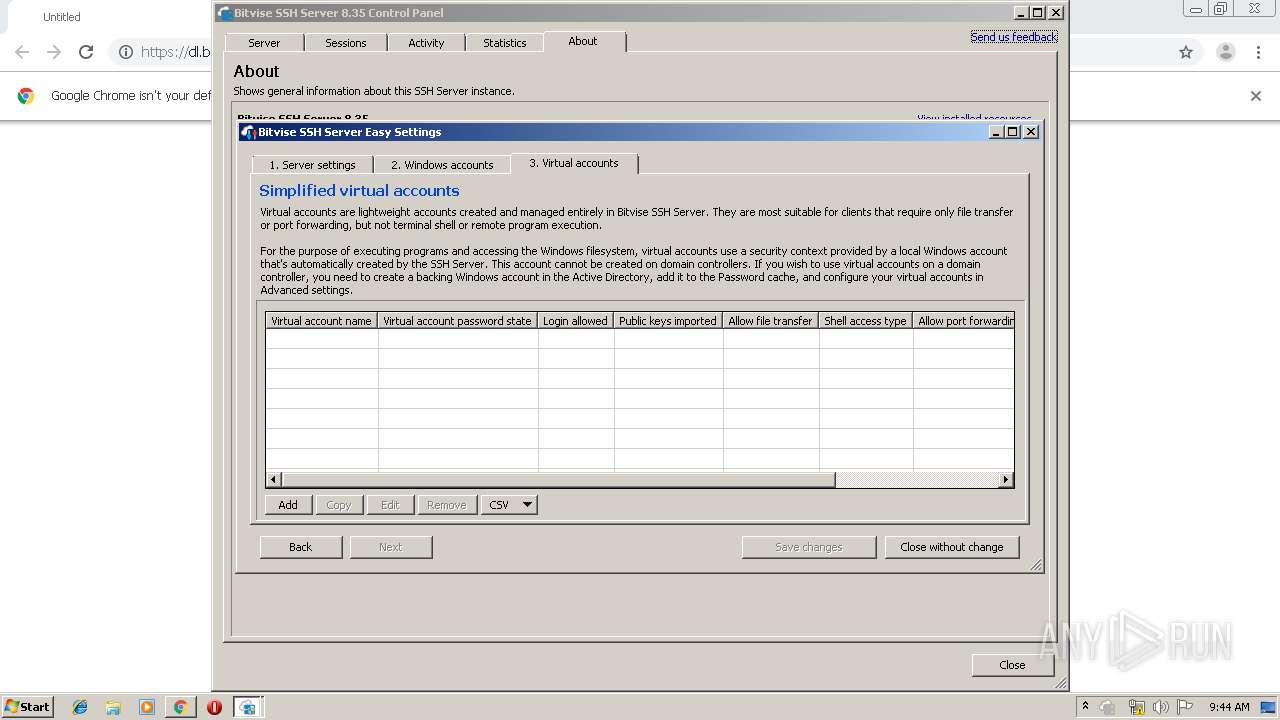Dismiss Chrome default browser notification bar
The image size is (1280, 720).
(x=1256, y=96)
